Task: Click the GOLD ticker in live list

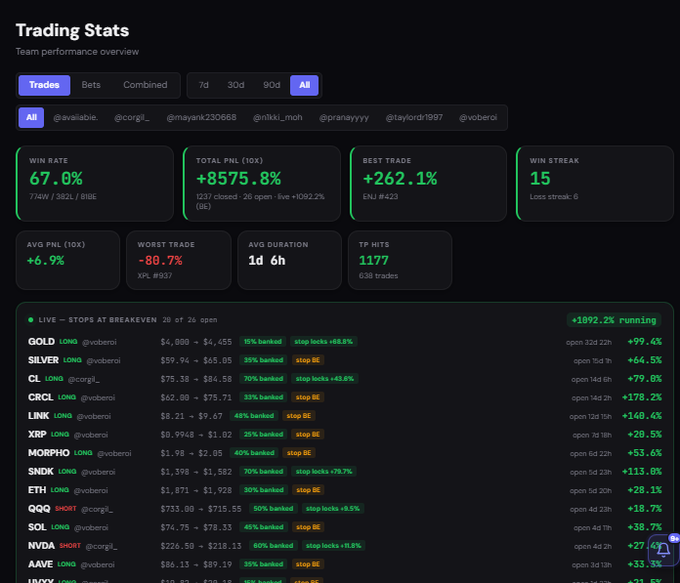Action: (x=41, y=342)
